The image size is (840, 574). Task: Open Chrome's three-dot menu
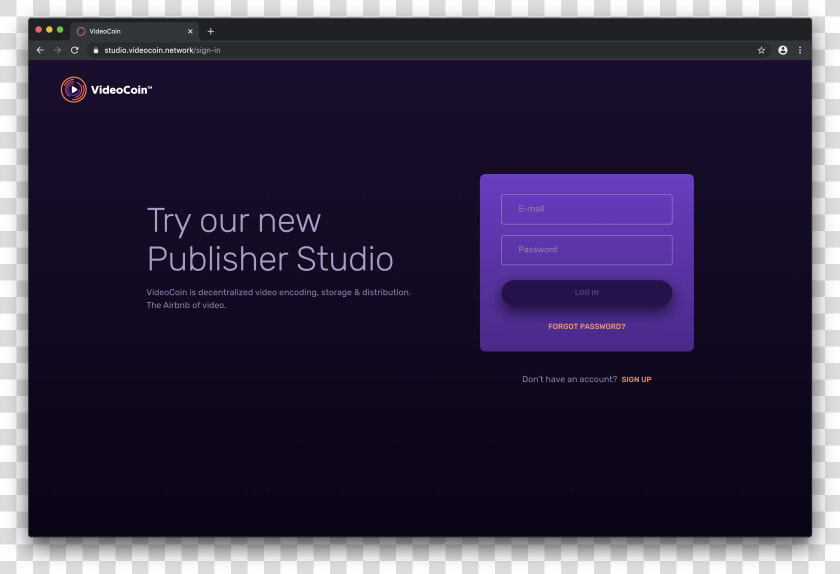click(800, 50)
